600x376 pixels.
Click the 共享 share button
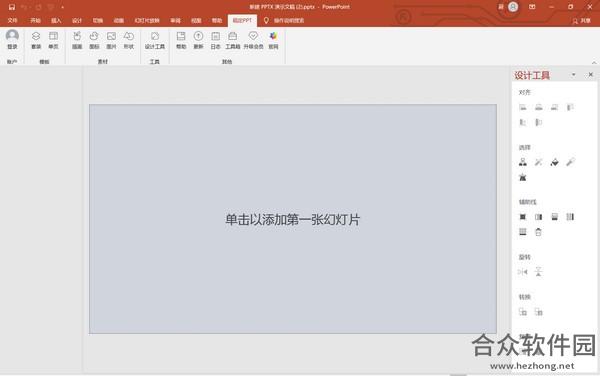(582, 21)
